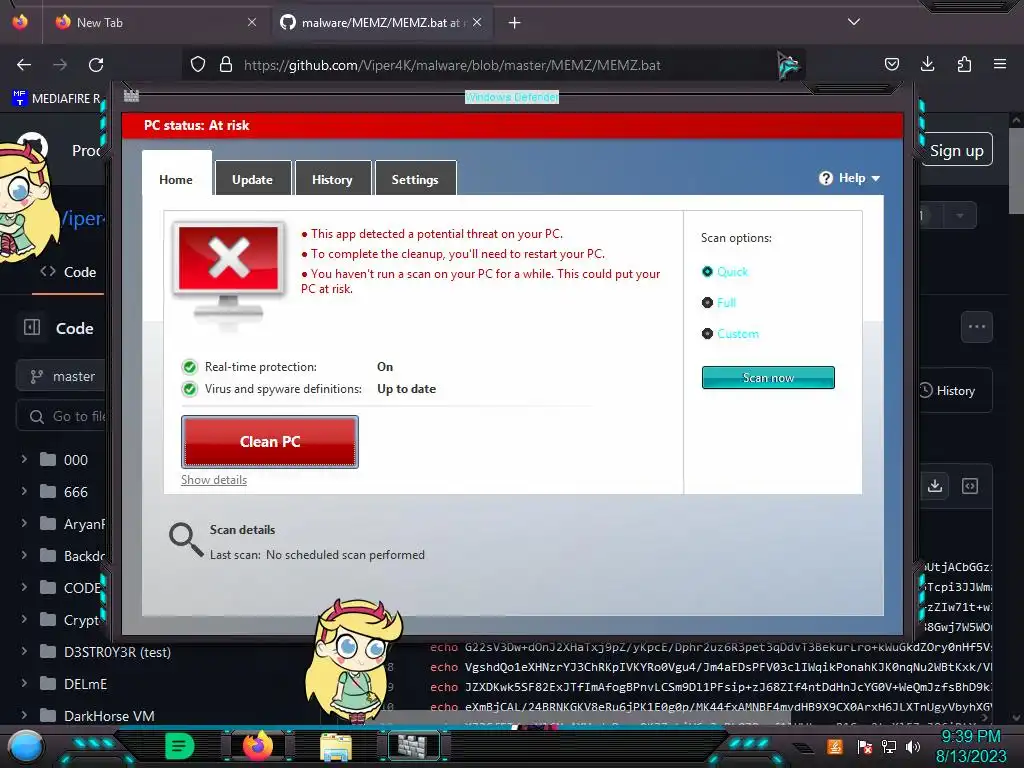Open the Settings tab in Defender
Image resolution: width=1024 pixels, height=768 pixels.
[415, 180]
